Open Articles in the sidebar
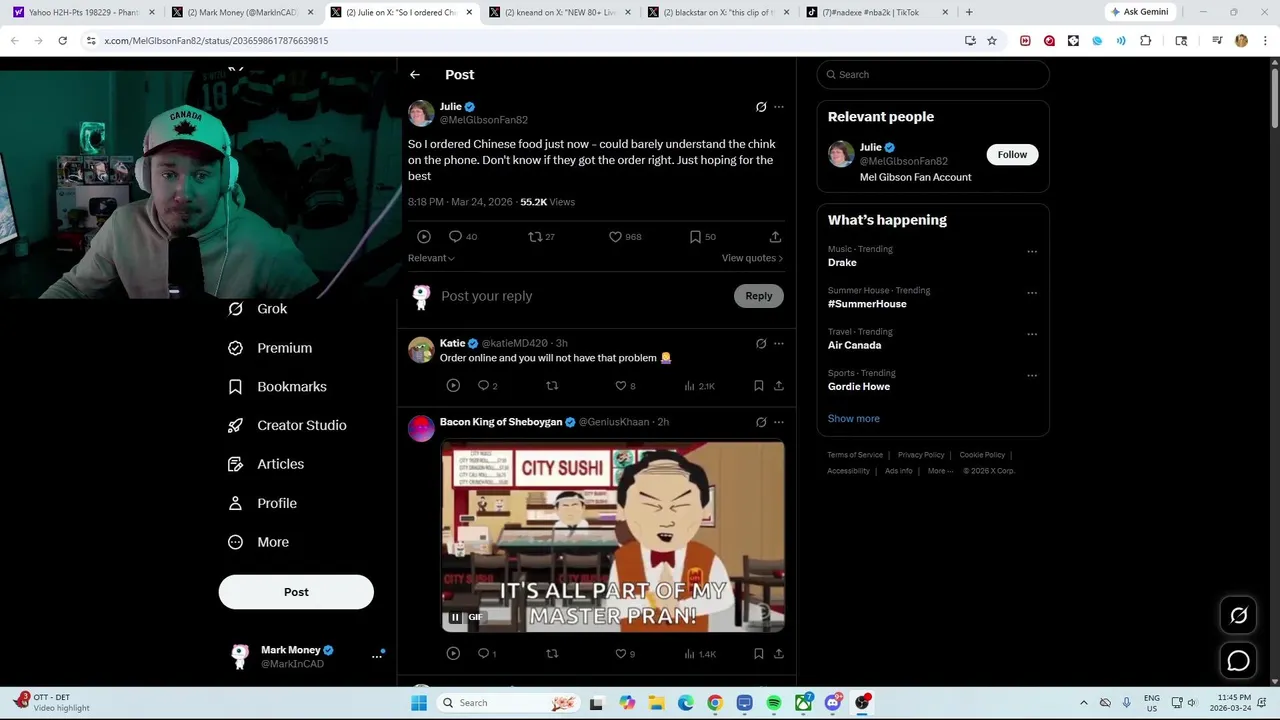 [x=266, y=464]
